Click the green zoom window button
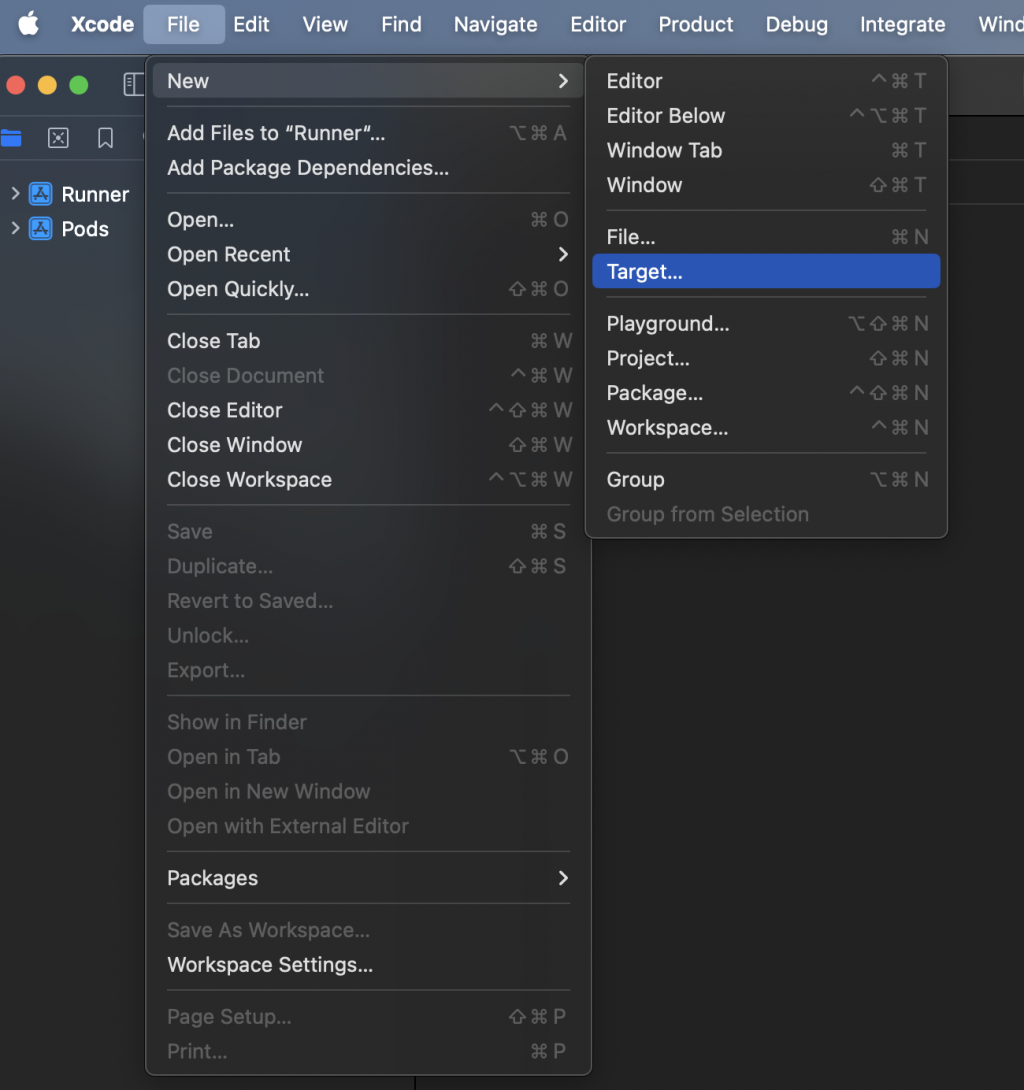The height and width of the screenshot is (1090, 1024). [x=79, y=85]
